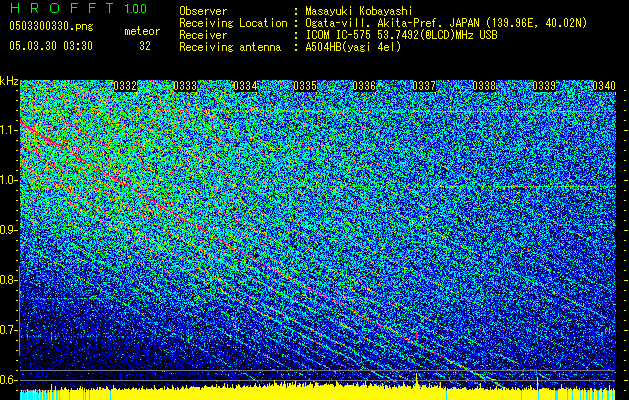Viewport: 629px width, 400px height.
Task: Click the 1.1 frequency axis label
Action: [9, 130]
